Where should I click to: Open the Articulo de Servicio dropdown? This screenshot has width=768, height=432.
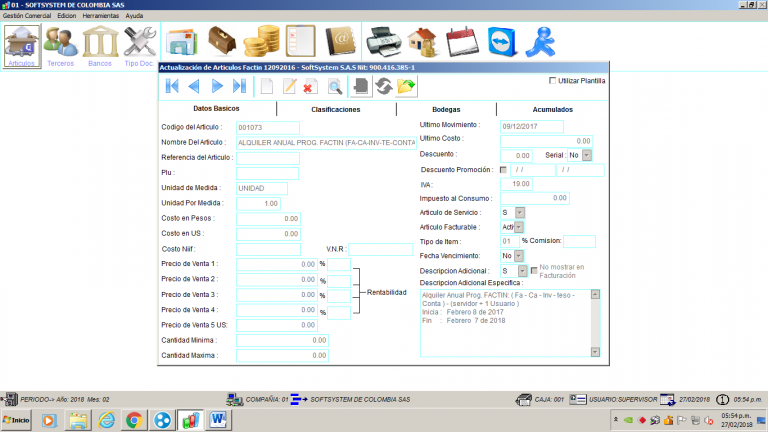[x=520, y=213]
